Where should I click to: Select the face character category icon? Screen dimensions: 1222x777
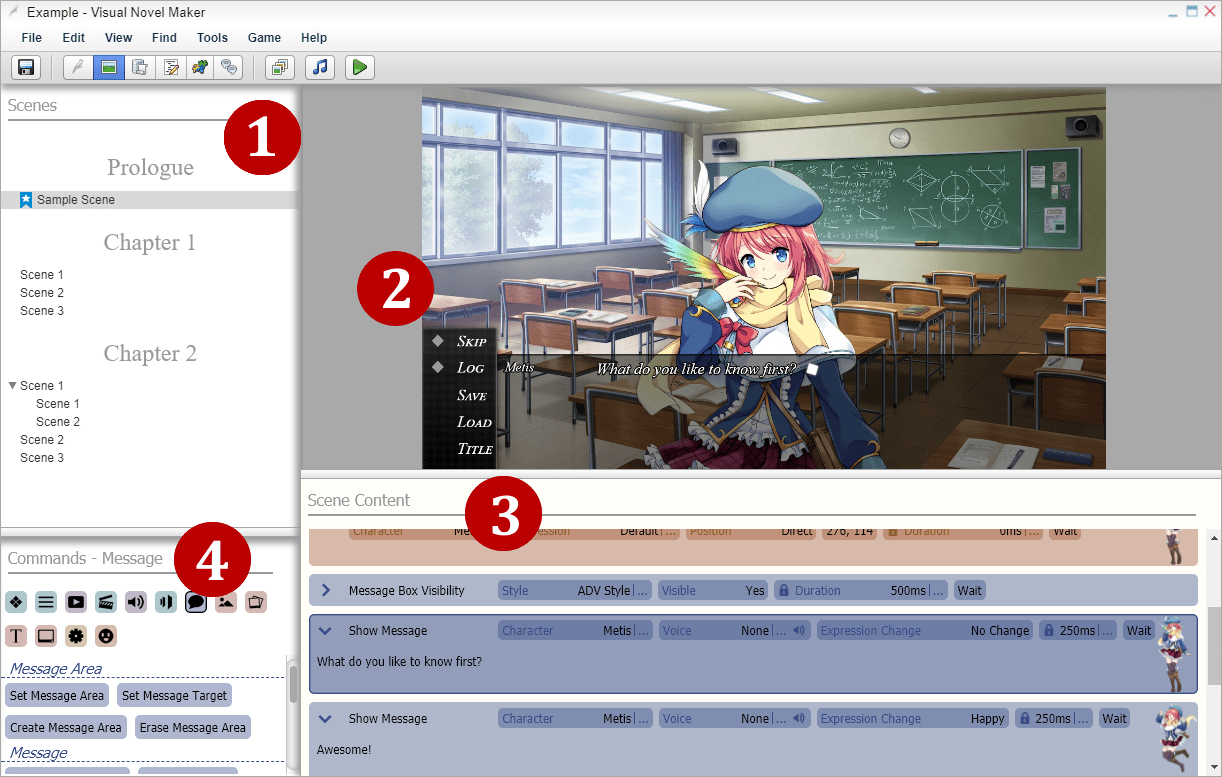point(106,635)
